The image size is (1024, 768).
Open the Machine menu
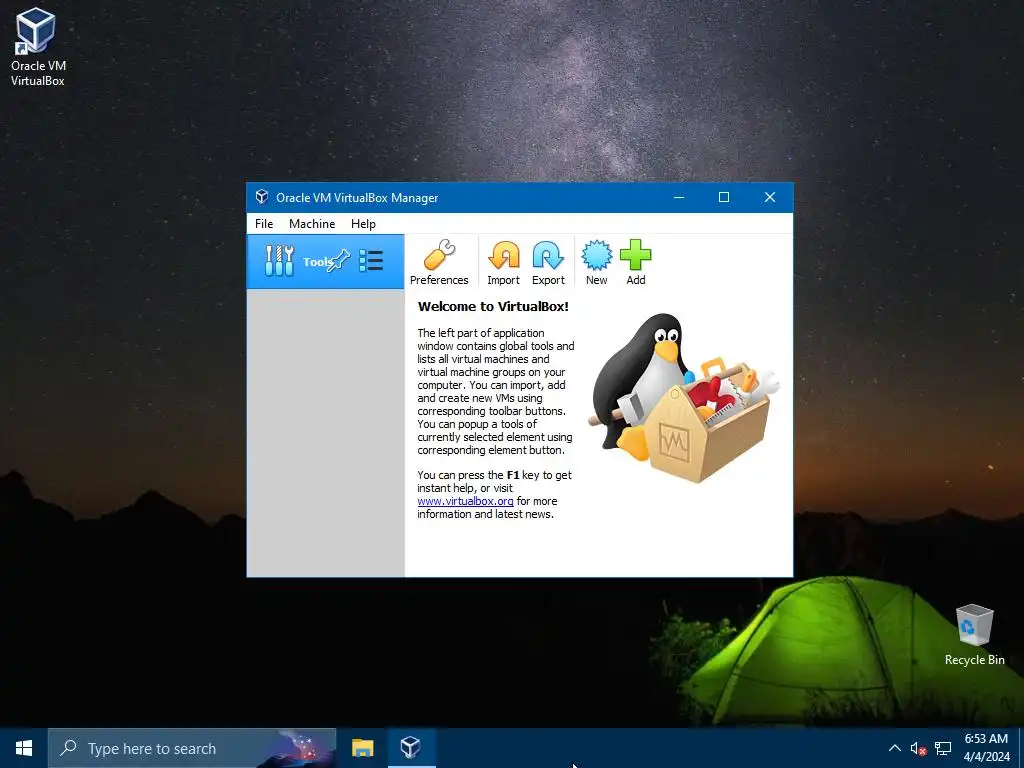[312, 223]
